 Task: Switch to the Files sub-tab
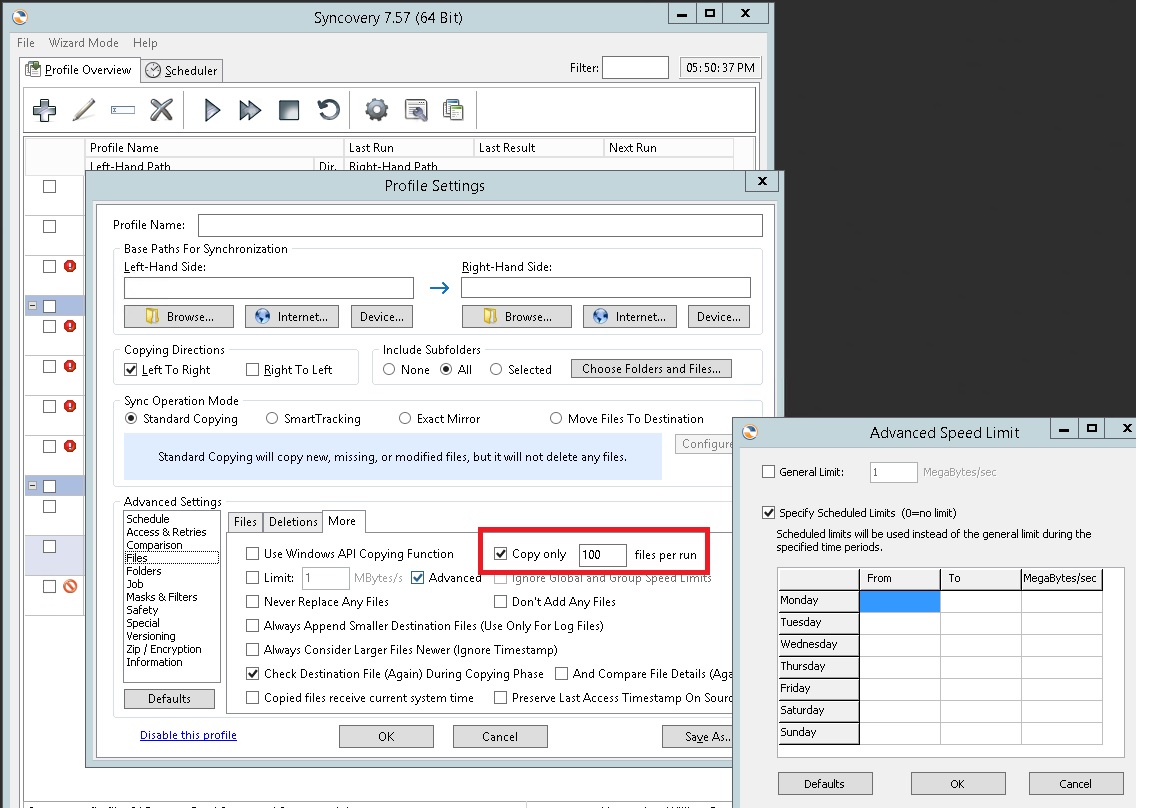(x=245, y=522)
